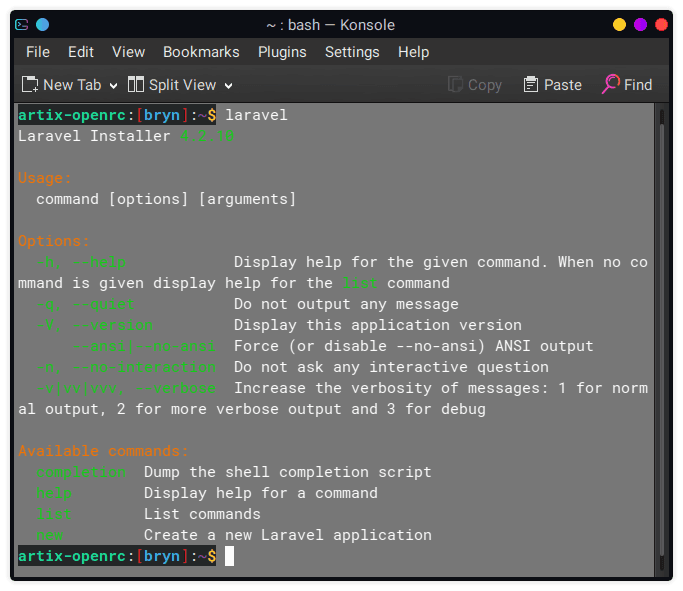Click the 'Options:' heading

54,241
